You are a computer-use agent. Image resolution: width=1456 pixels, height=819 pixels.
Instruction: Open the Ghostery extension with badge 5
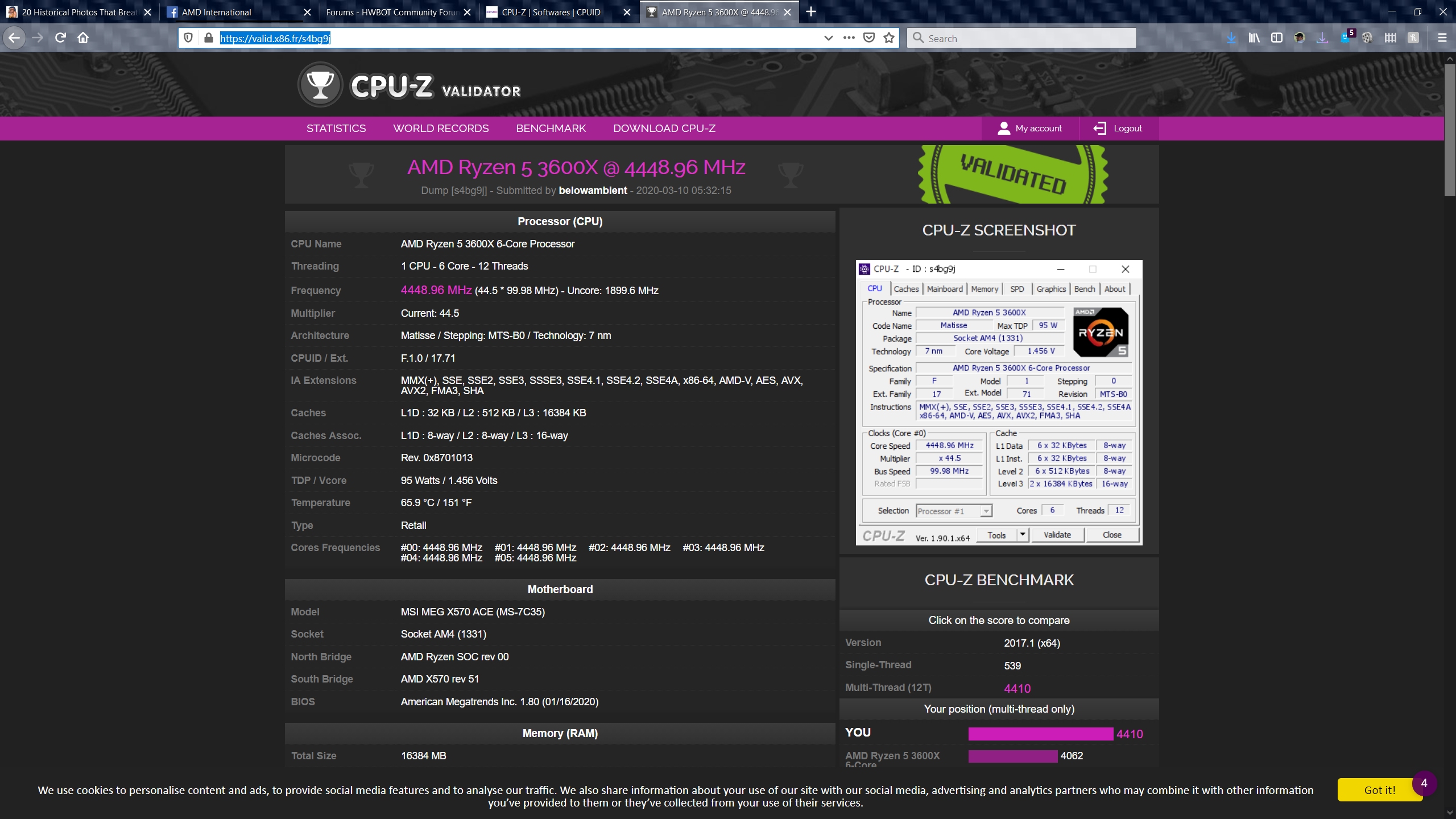coord(1346,37)
